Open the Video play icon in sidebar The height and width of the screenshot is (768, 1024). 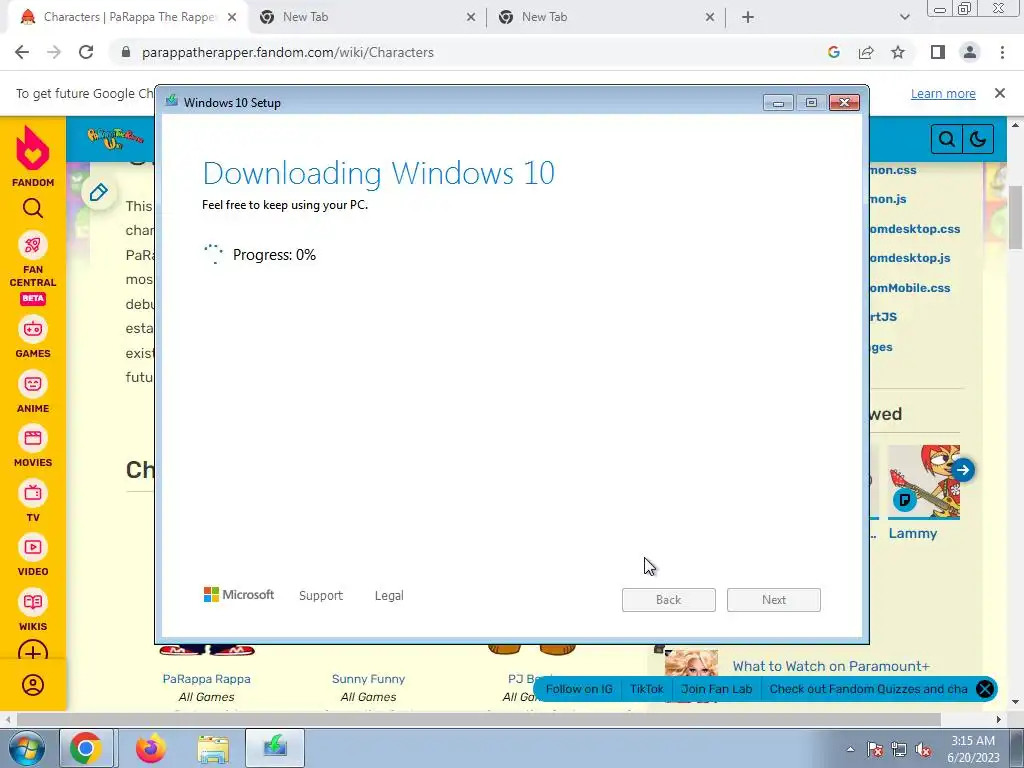pyautogui.click(x=33, y=547)
